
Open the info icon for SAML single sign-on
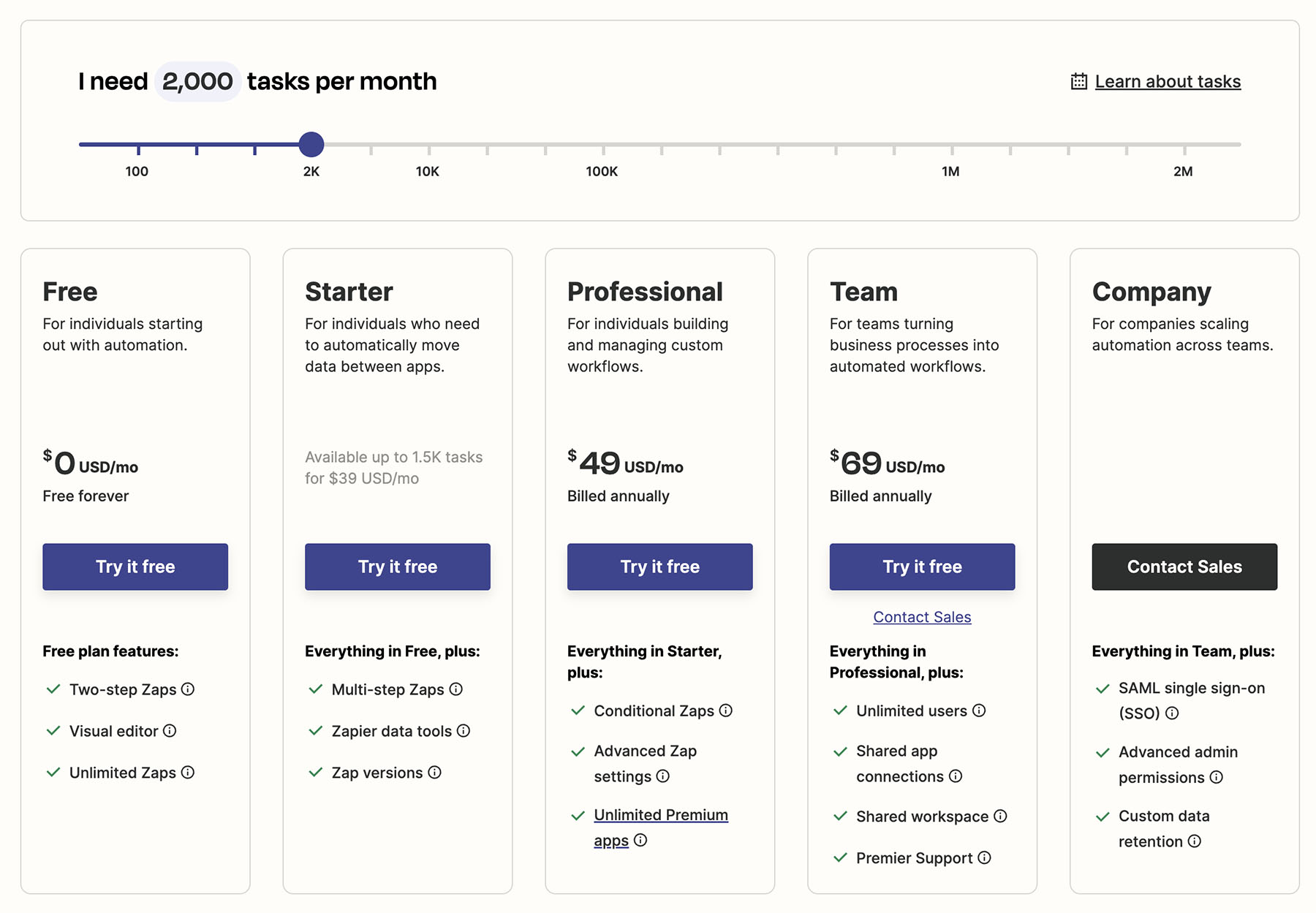pos(1172,713)
